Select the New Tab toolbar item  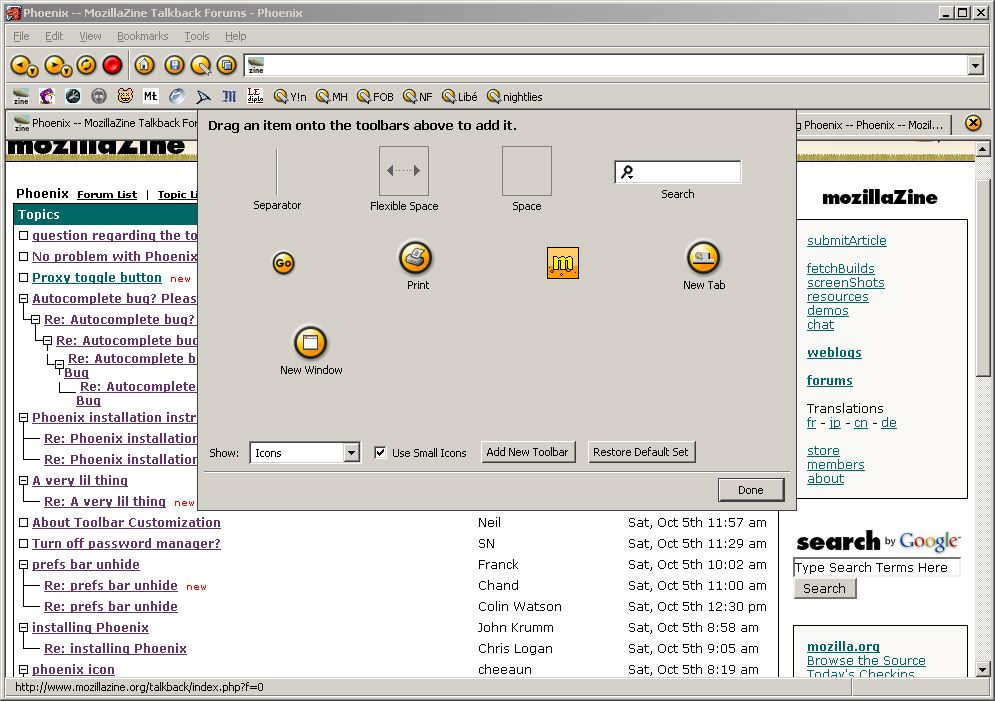[x=703, y=258]
